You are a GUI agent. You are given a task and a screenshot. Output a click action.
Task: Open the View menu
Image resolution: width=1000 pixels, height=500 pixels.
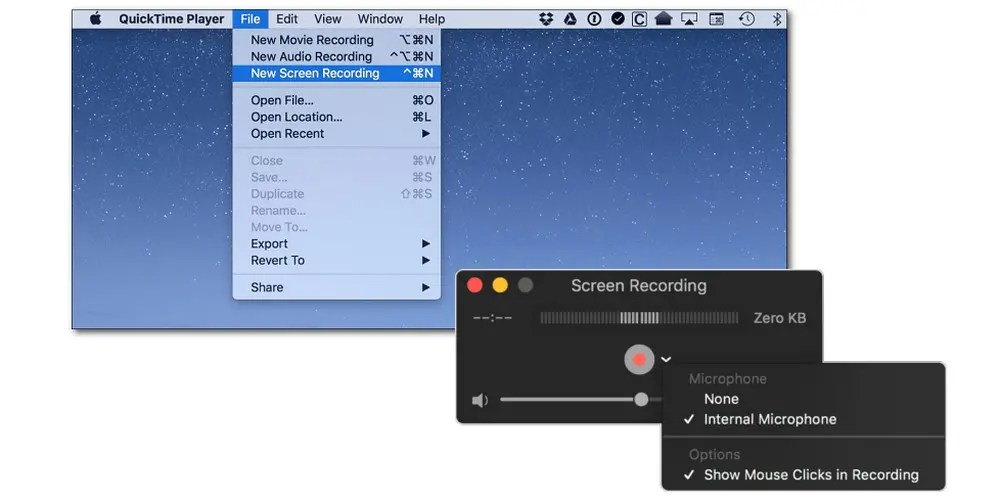pyautogui.click(x=328, y=19)
